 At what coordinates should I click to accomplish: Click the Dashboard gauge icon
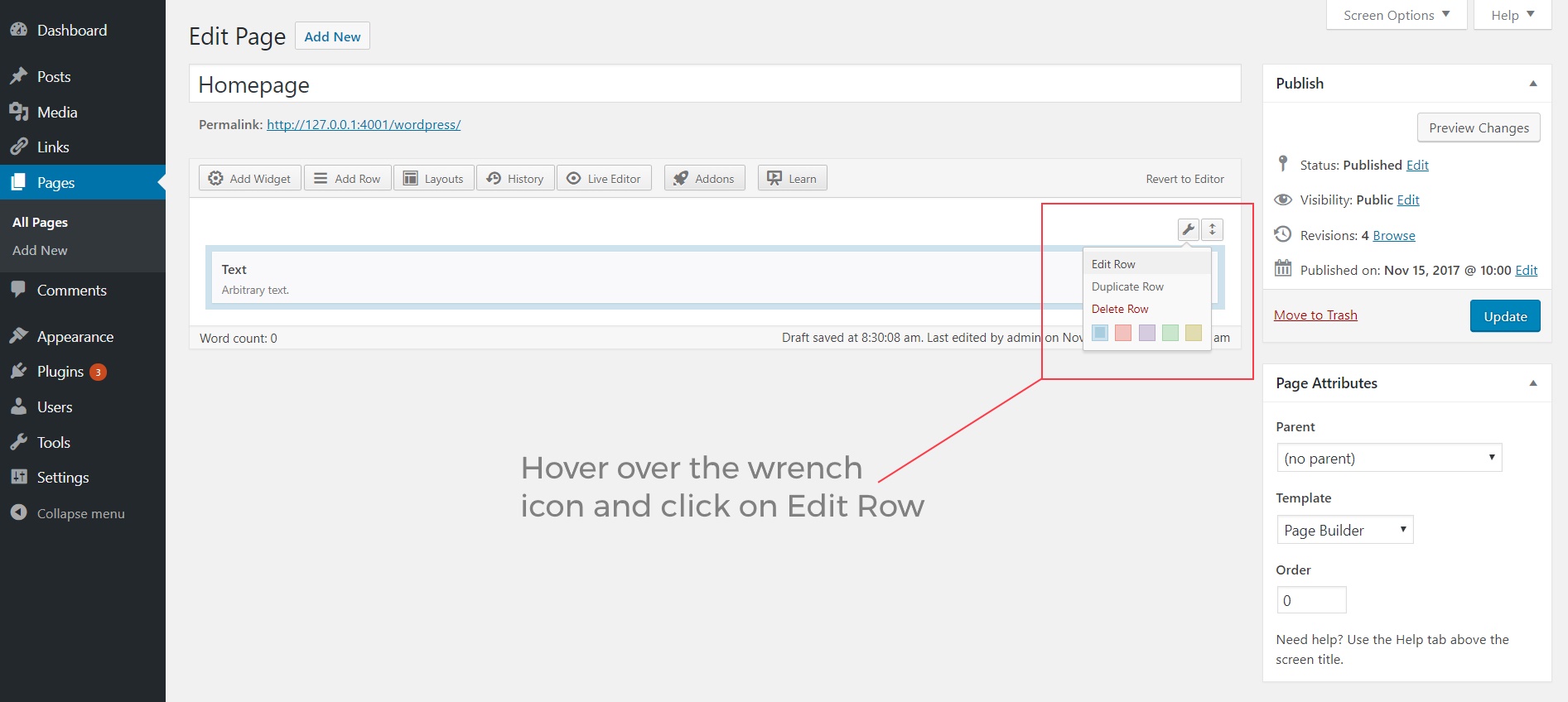[x=19, y=30]
